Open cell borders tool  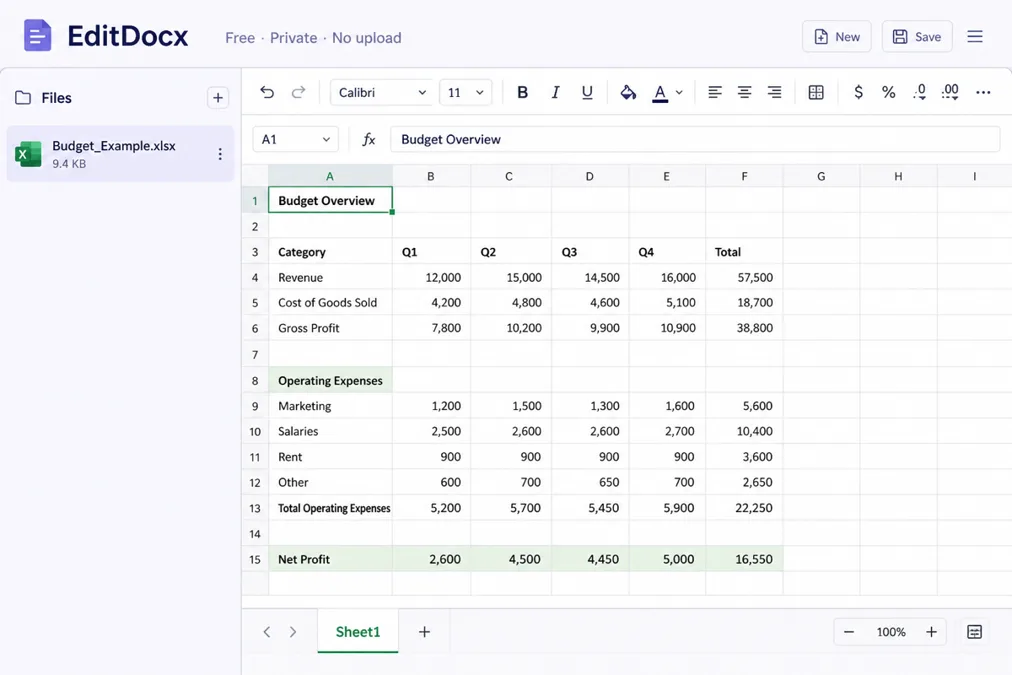point(816,92)
